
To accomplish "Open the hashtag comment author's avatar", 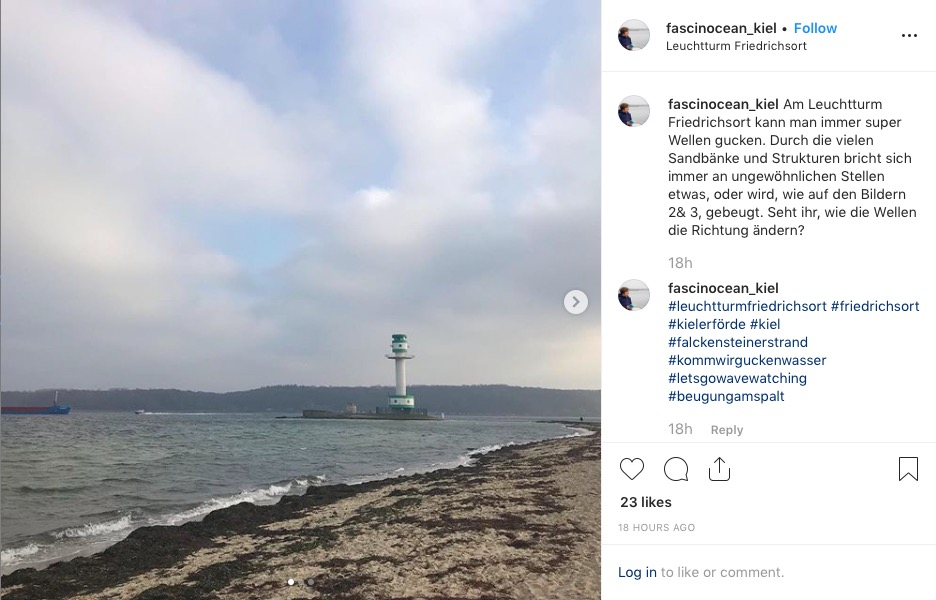I will 633,295.
